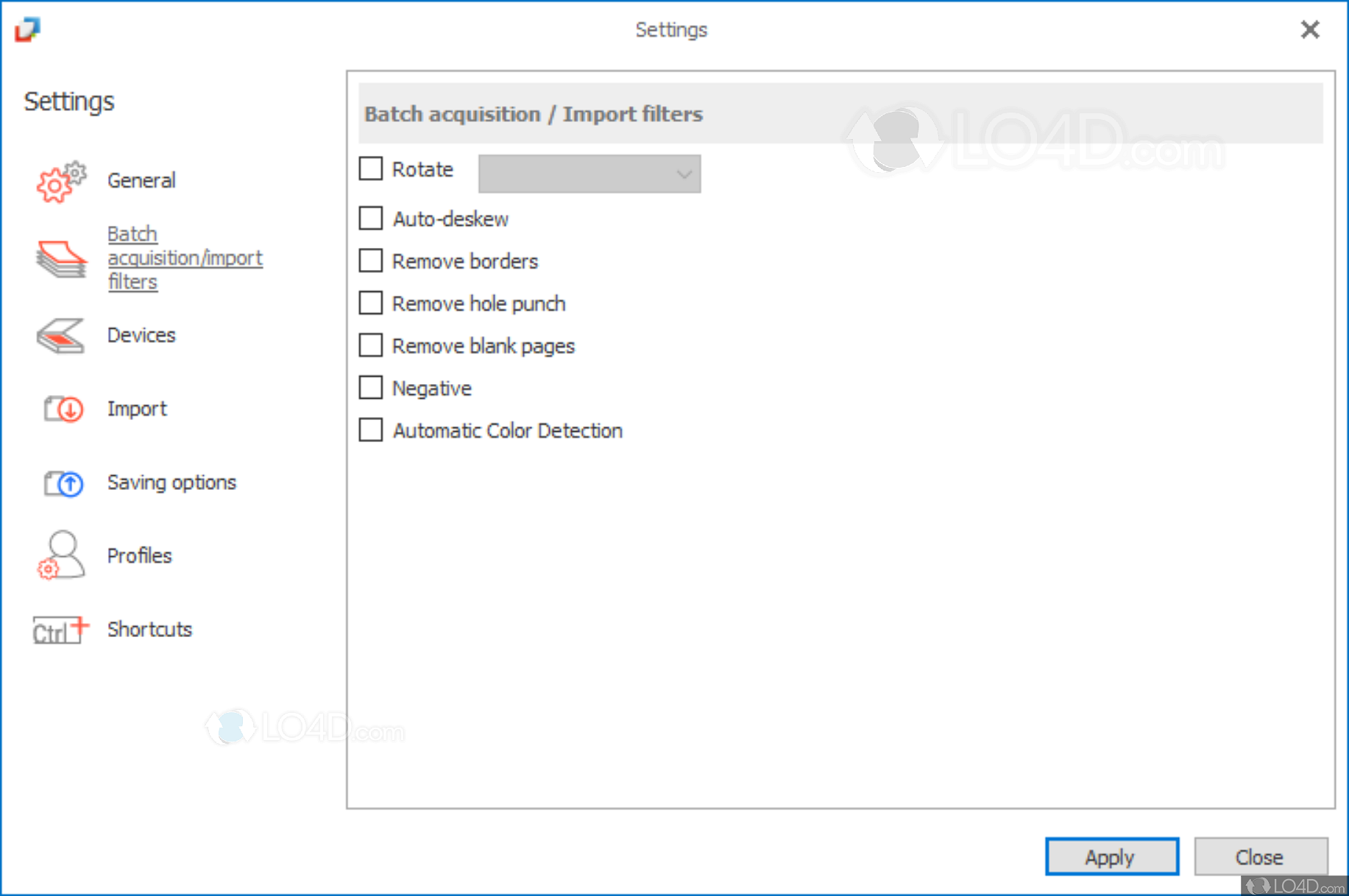The image size is (1349, 896).
Task: Select the Import download icon
Action: [62, 410]
